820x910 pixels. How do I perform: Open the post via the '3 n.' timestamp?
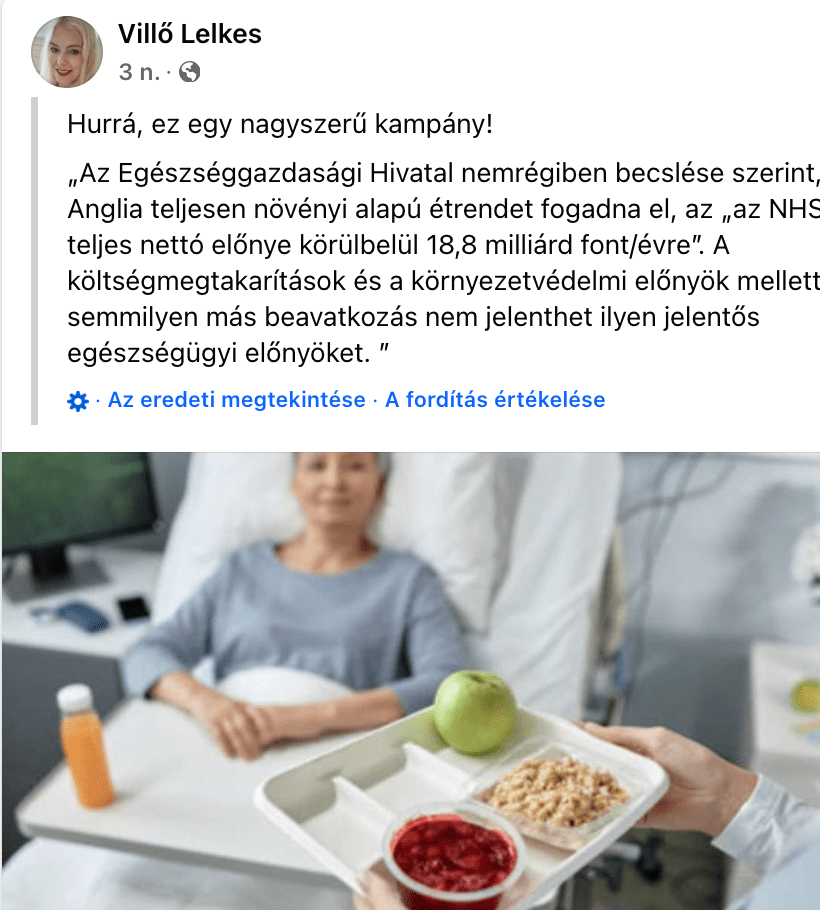[139, 72]
